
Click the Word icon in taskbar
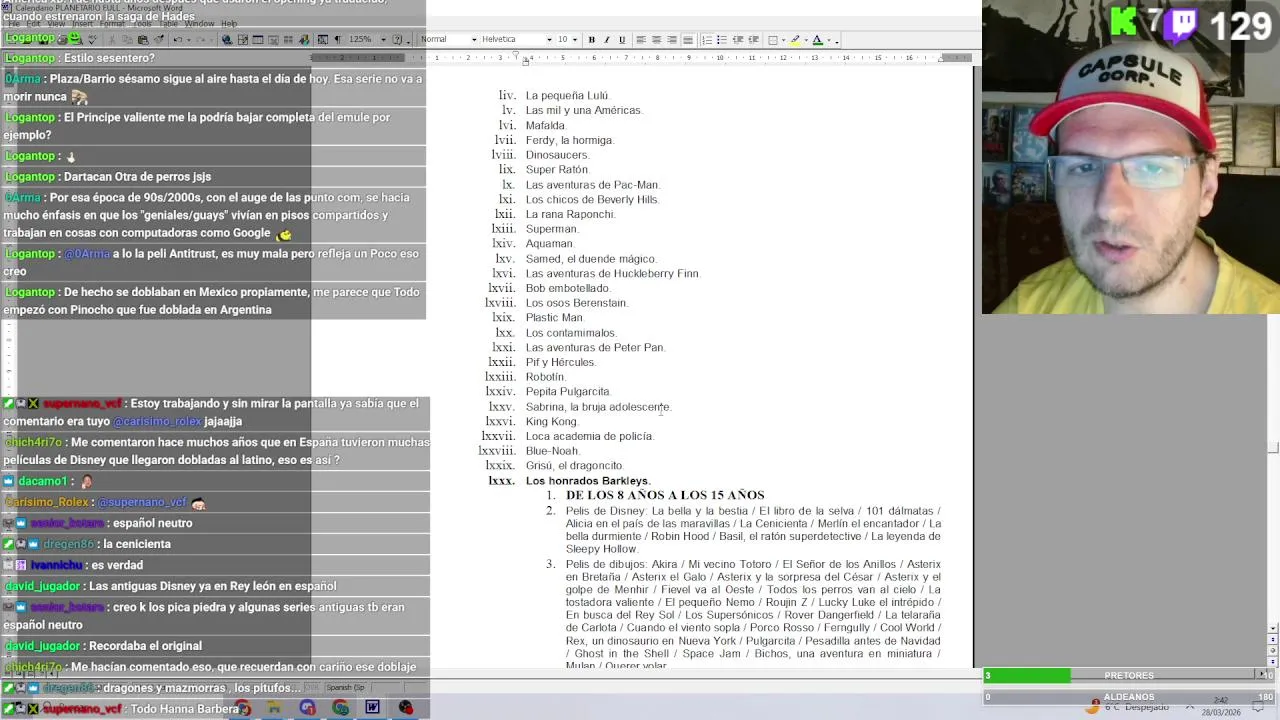[x=372, y=707]
